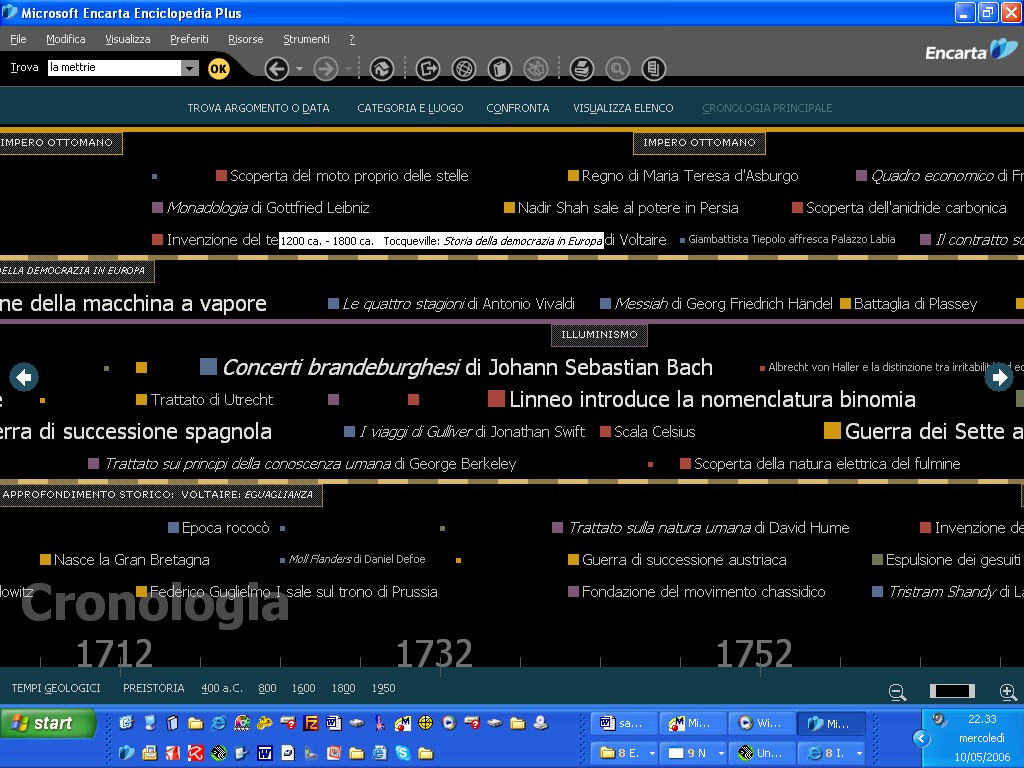Open the Illuminismo period label
This screenshot has height=768, width=1024.
tap(600, 334)
